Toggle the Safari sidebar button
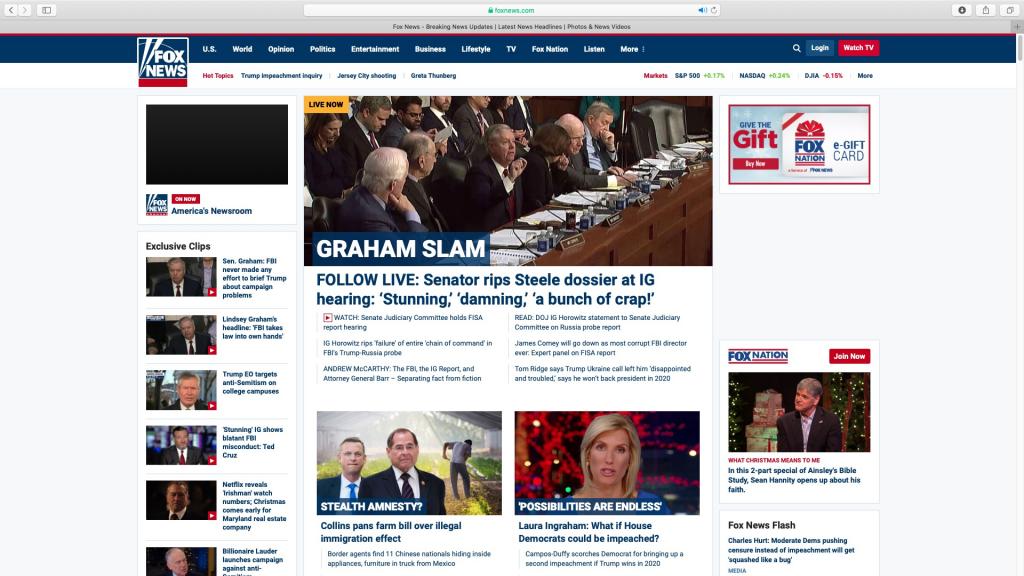 pos(46,10)
